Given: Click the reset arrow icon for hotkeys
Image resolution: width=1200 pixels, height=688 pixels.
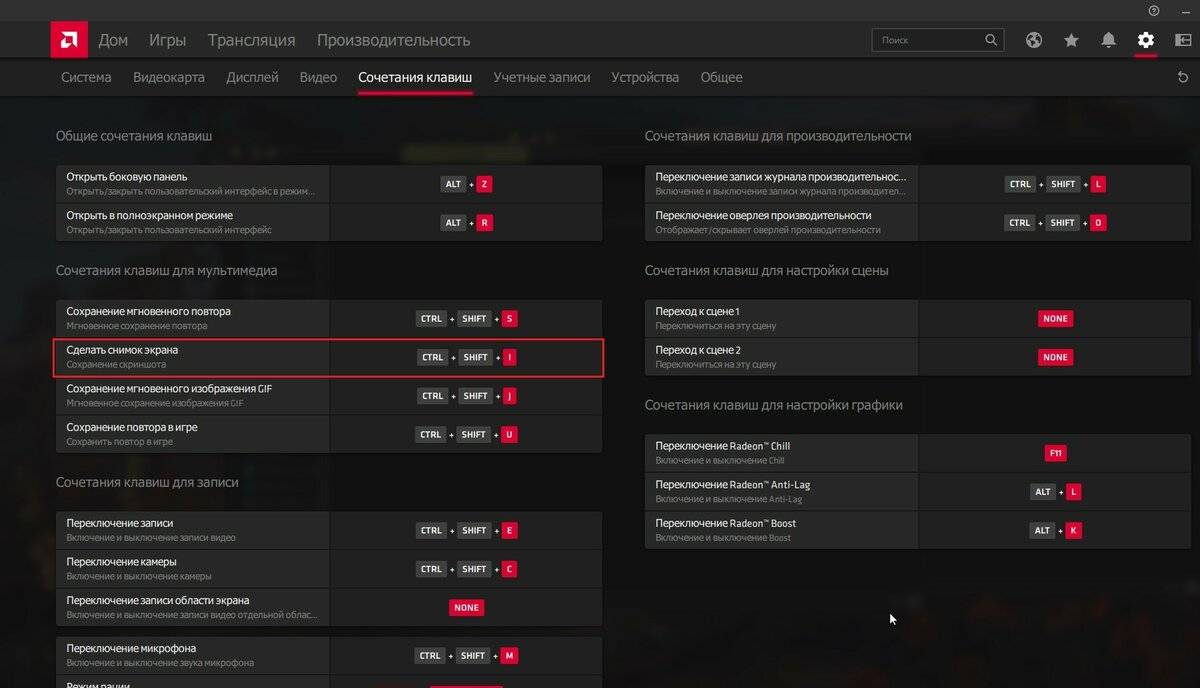Looking at the screenshot, I should click(1183, 77).
